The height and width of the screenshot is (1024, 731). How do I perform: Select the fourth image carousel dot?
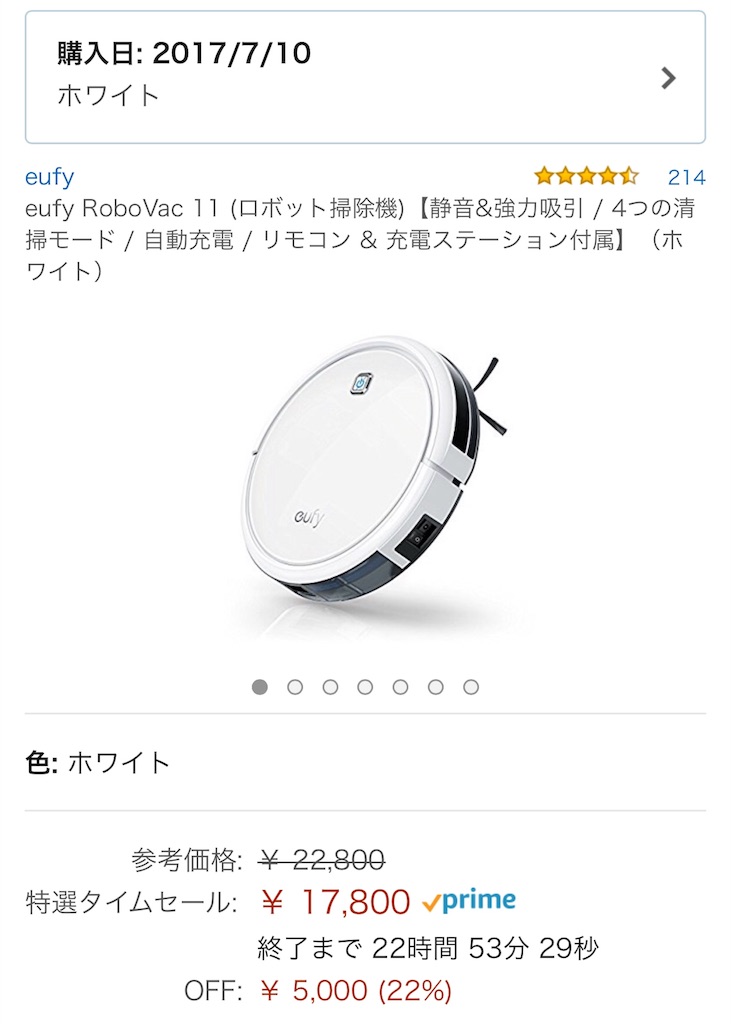(x=365, y=687)
